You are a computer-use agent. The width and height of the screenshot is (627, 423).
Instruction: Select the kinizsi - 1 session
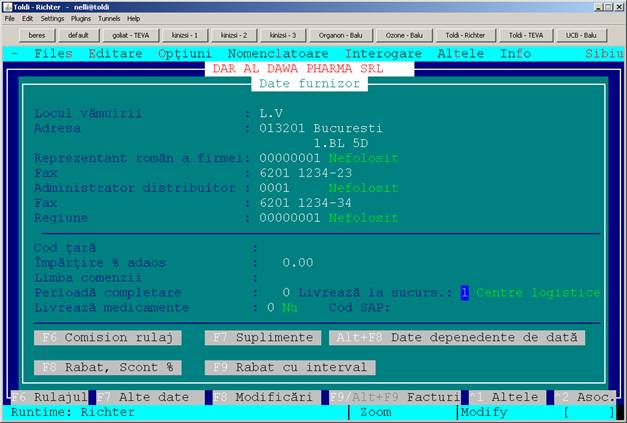(x=185, y=35)
